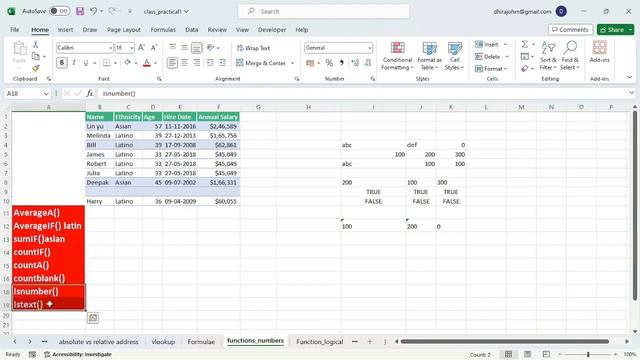640x360 pixels.
Task: Collapse the ribbon with chevron
Action: [x=629, y=77]
